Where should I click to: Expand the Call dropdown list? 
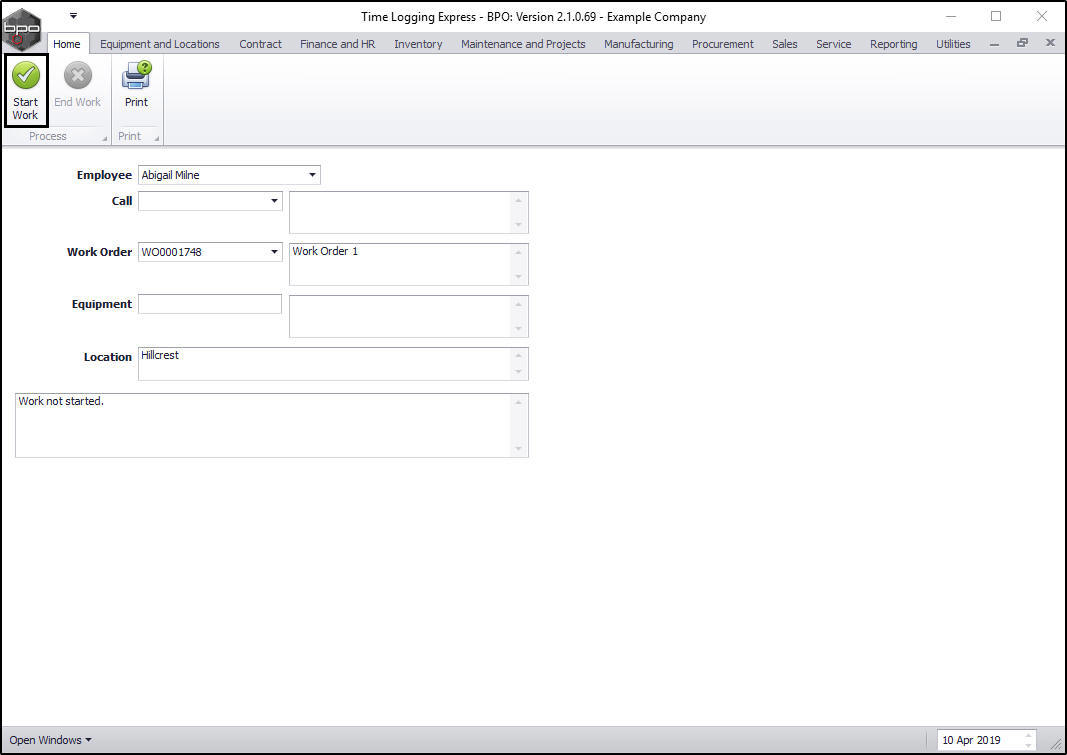tap(274, 201)
